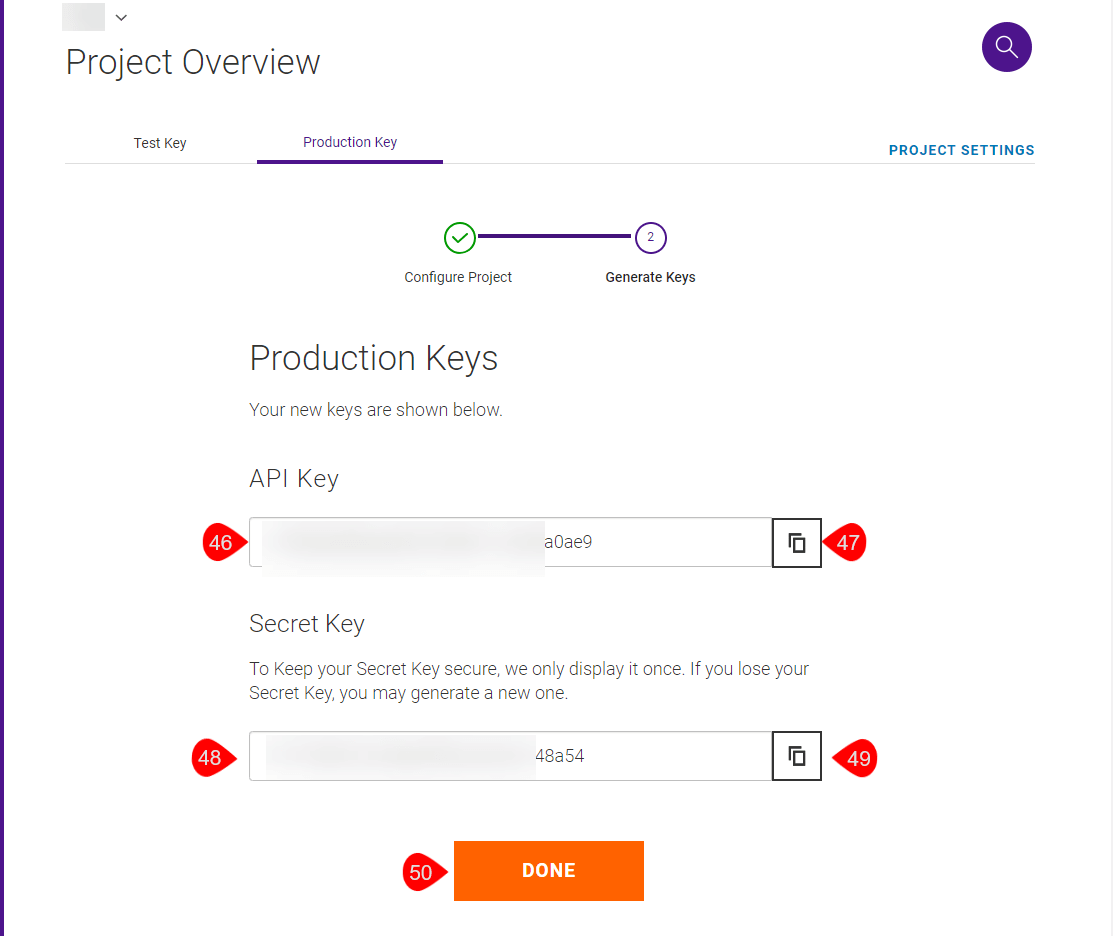
Task: Click the green checkmark step circle
Action: [460, 238]
